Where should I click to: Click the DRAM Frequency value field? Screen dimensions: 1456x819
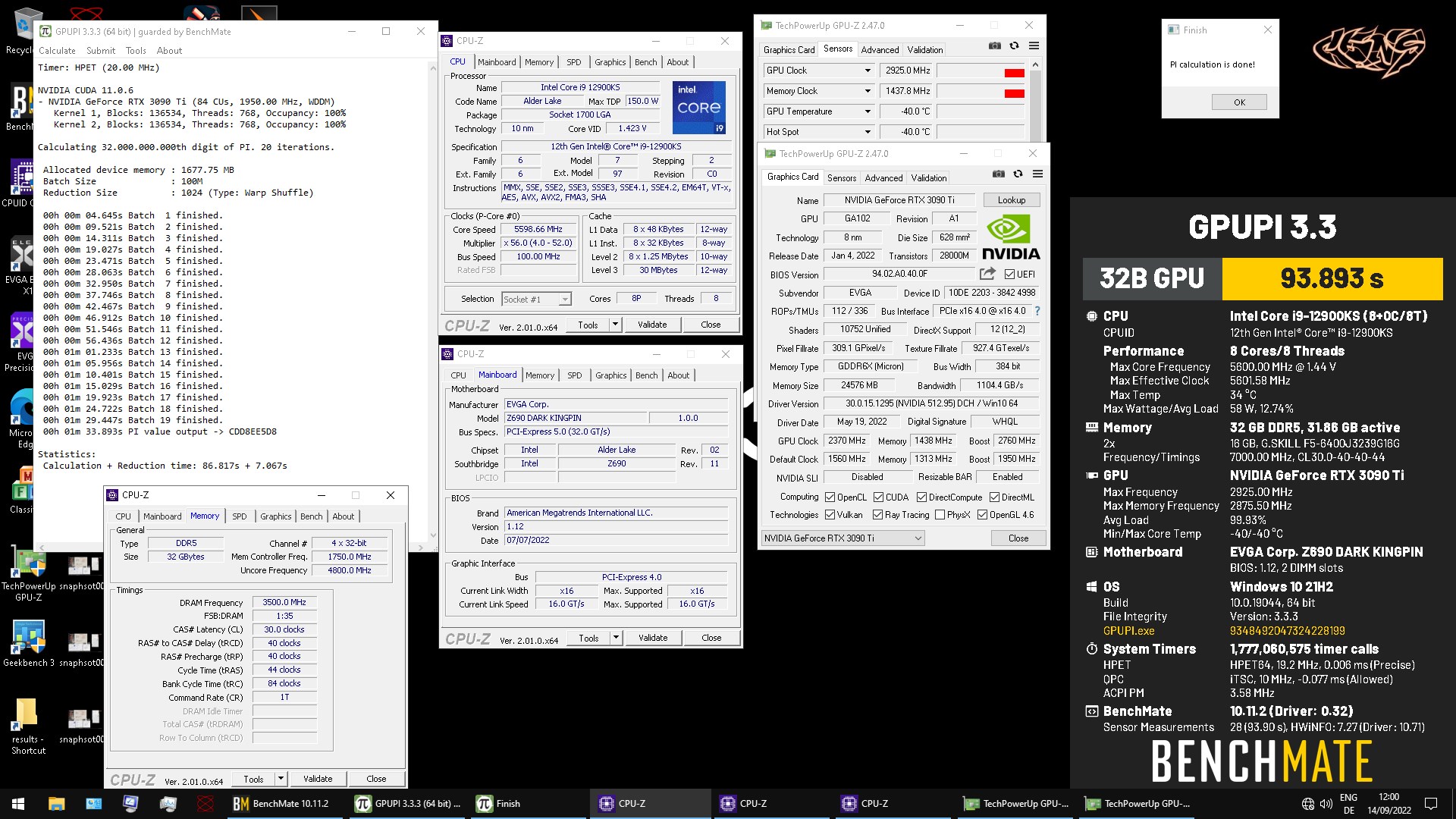point(284,603)
